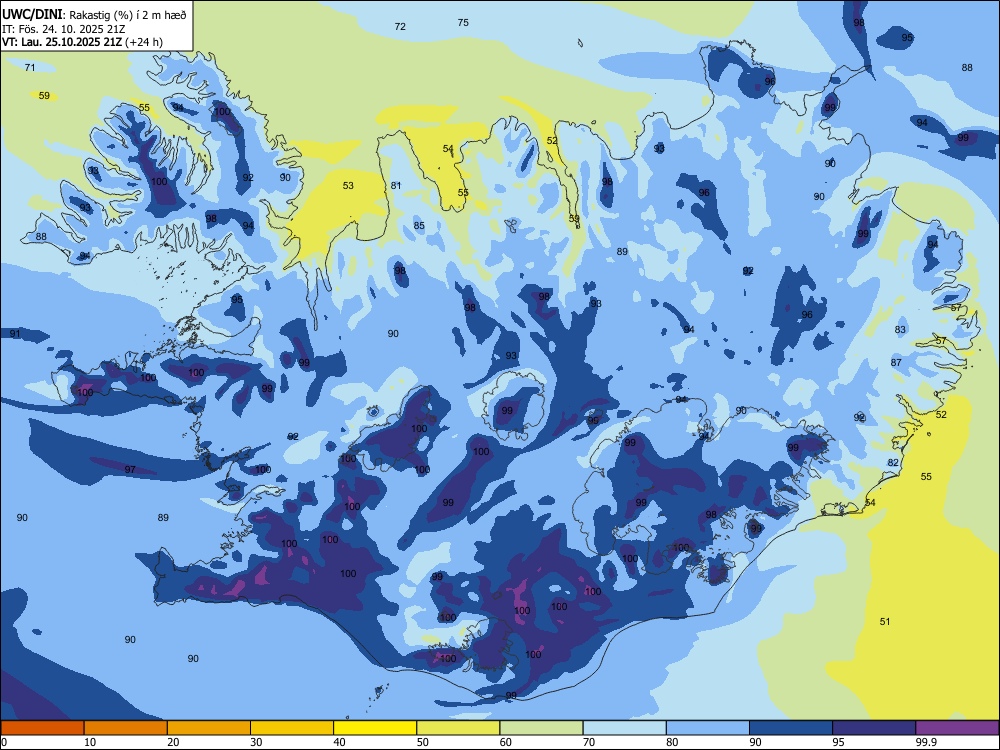Click the 60–70 light green legend swatch
This screenshot has width=1000, height=750.
click(x=541, y=728)
